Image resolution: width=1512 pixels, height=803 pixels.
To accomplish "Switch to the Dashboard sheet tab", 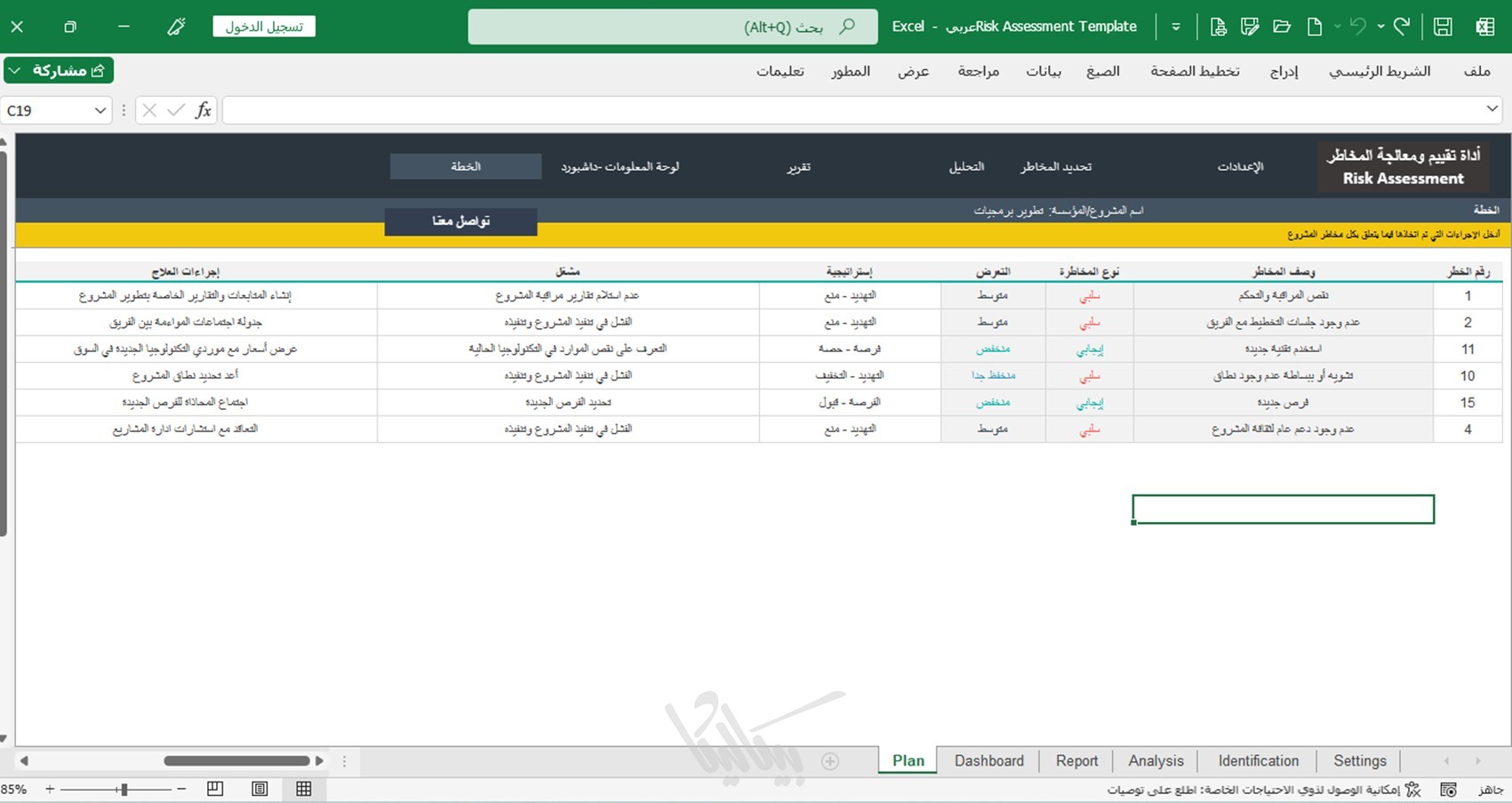I will 988,761.
